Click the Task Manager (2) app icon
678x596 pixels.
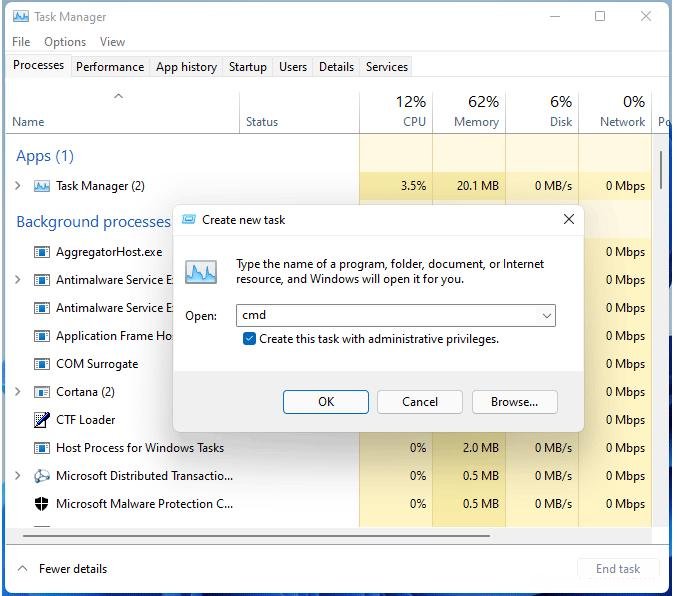(x=42, y=186)
